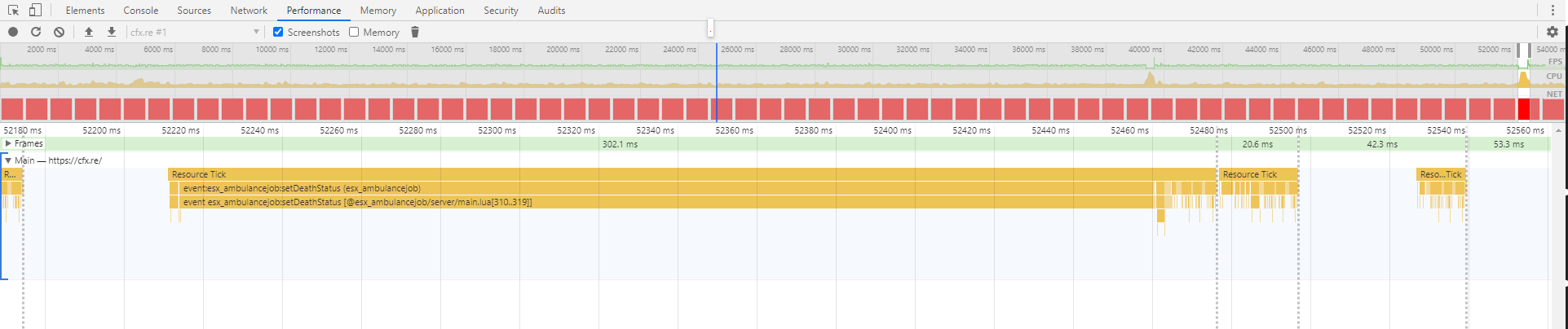The width and height of the screenshot is (1568, 329).
Task: Click the bright red frame in the overview strip
Action: pos(1523,109)
